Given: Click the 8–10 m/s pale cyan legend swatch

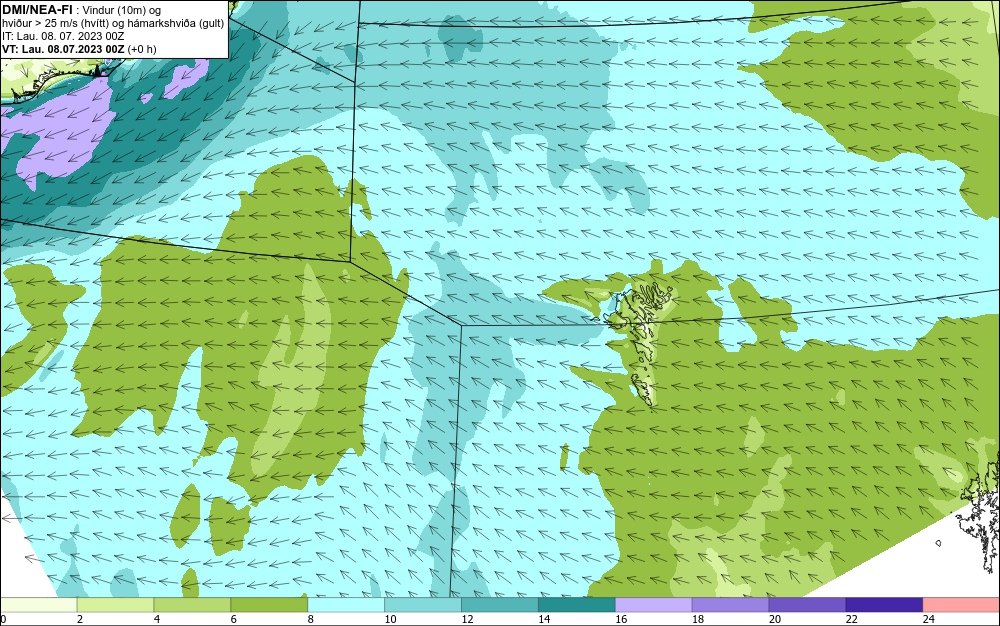Looking at the screenshot, I should (346, 605).
